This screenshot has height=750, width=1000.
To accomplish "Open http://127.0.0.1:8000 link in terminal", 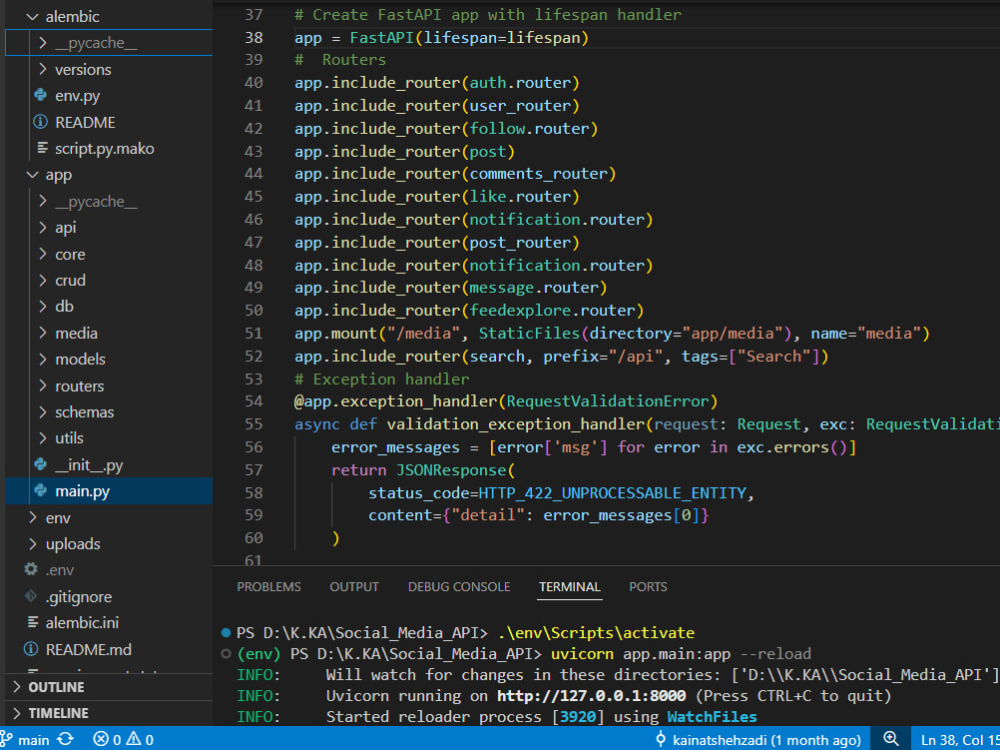I will [x=591, y=696].
